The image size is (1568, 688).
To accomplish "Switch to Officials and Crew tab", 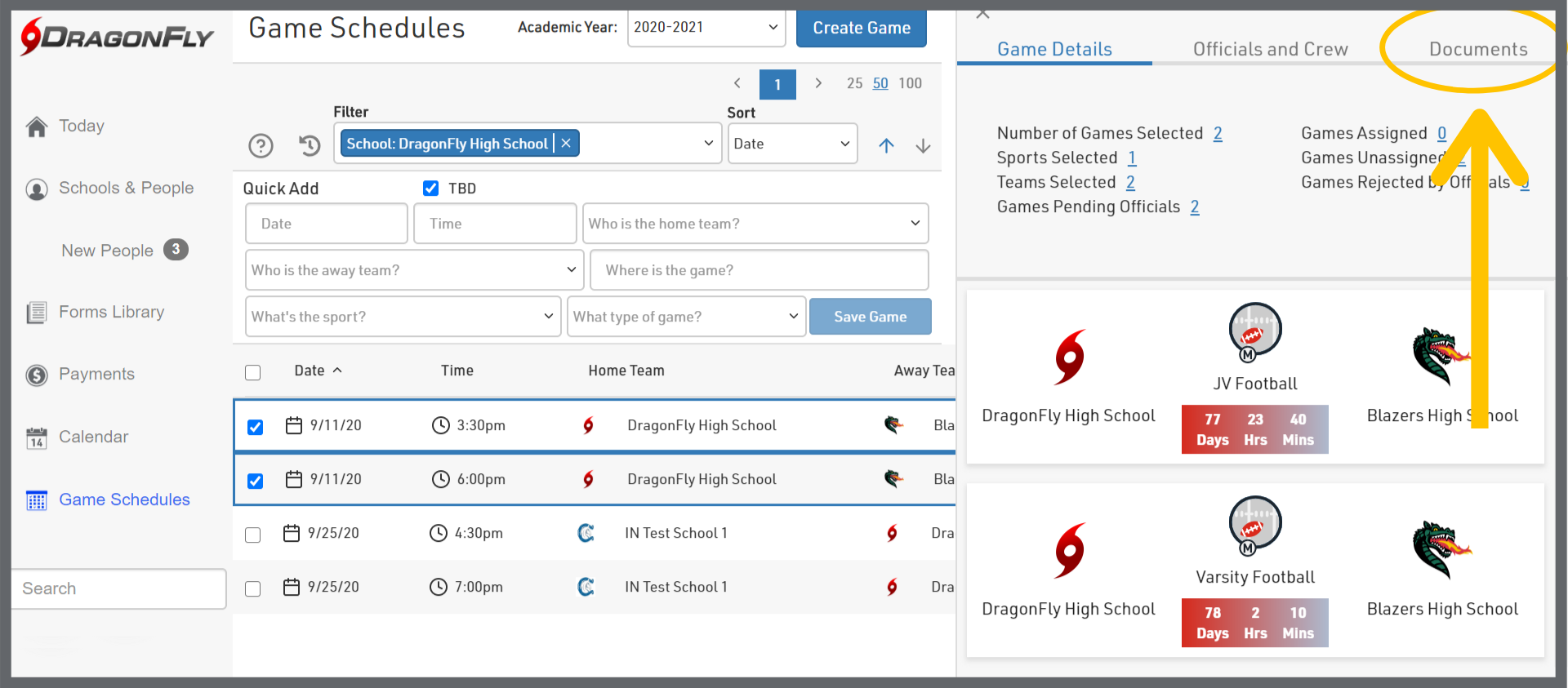I will tap(1270, 49).
